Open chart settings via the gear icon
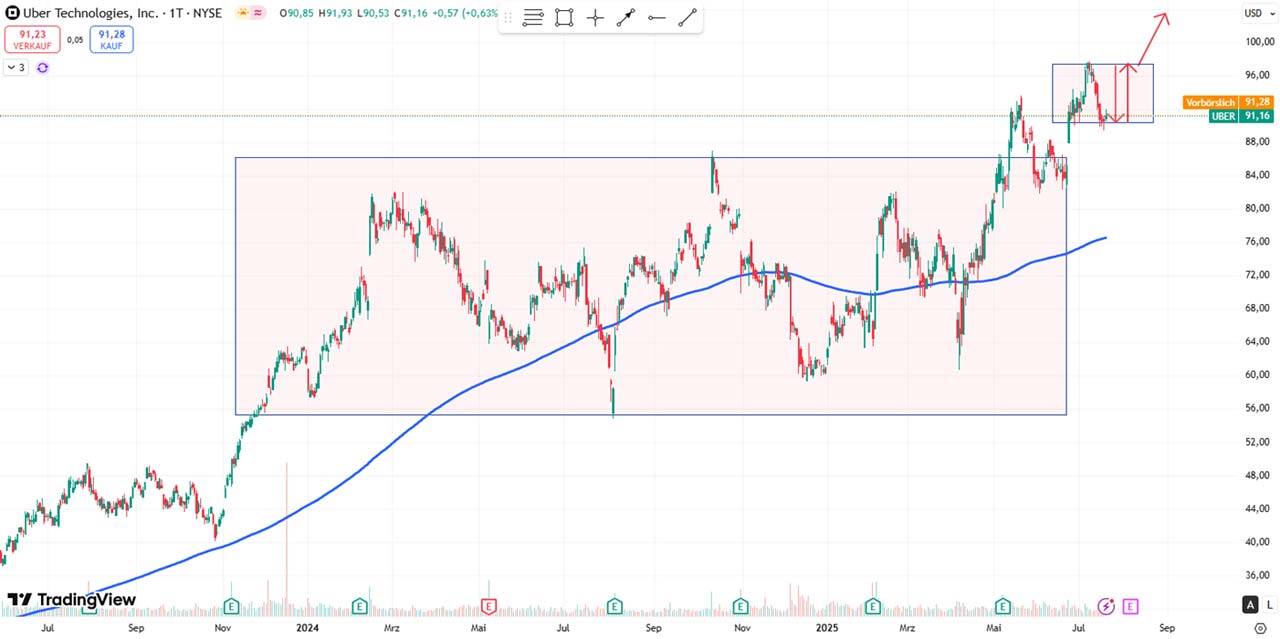 1260,629
